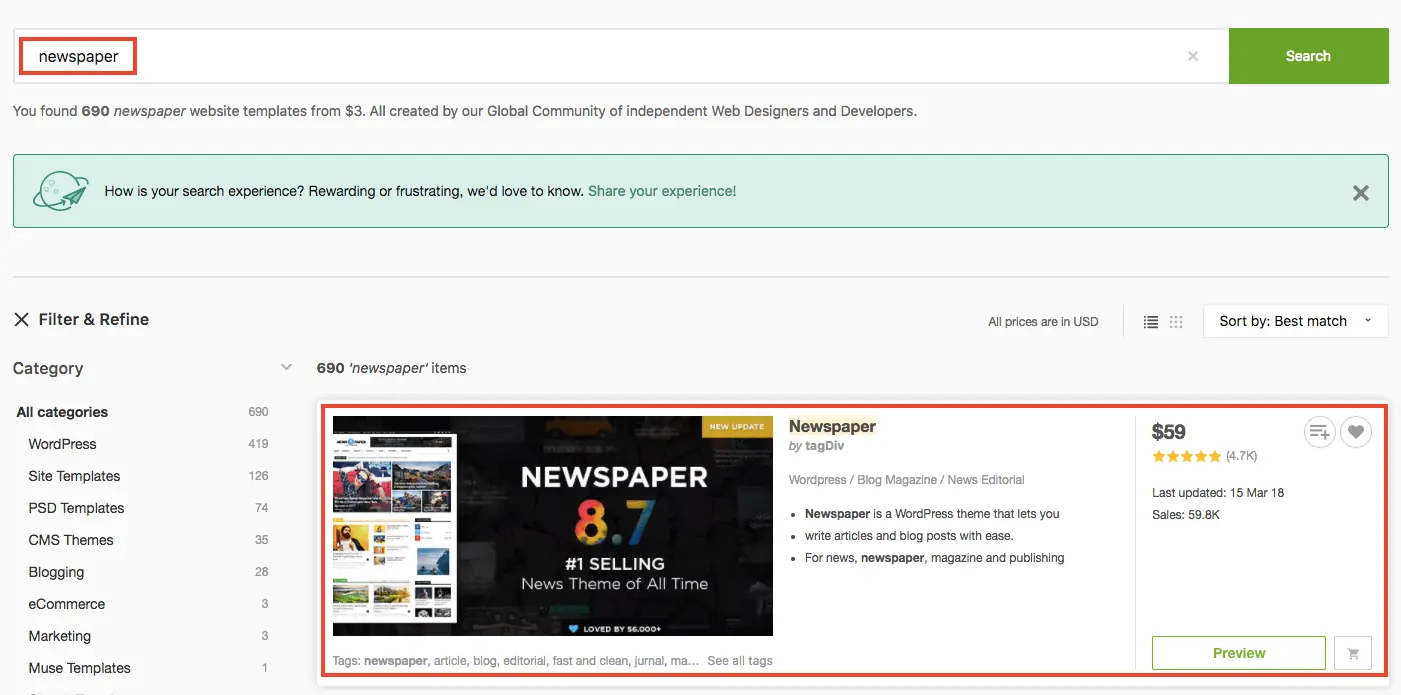Open the Newspaper item title link
Image resolution: width=1401 pixels, height=695 pixels.
click(x=832, y=426)
